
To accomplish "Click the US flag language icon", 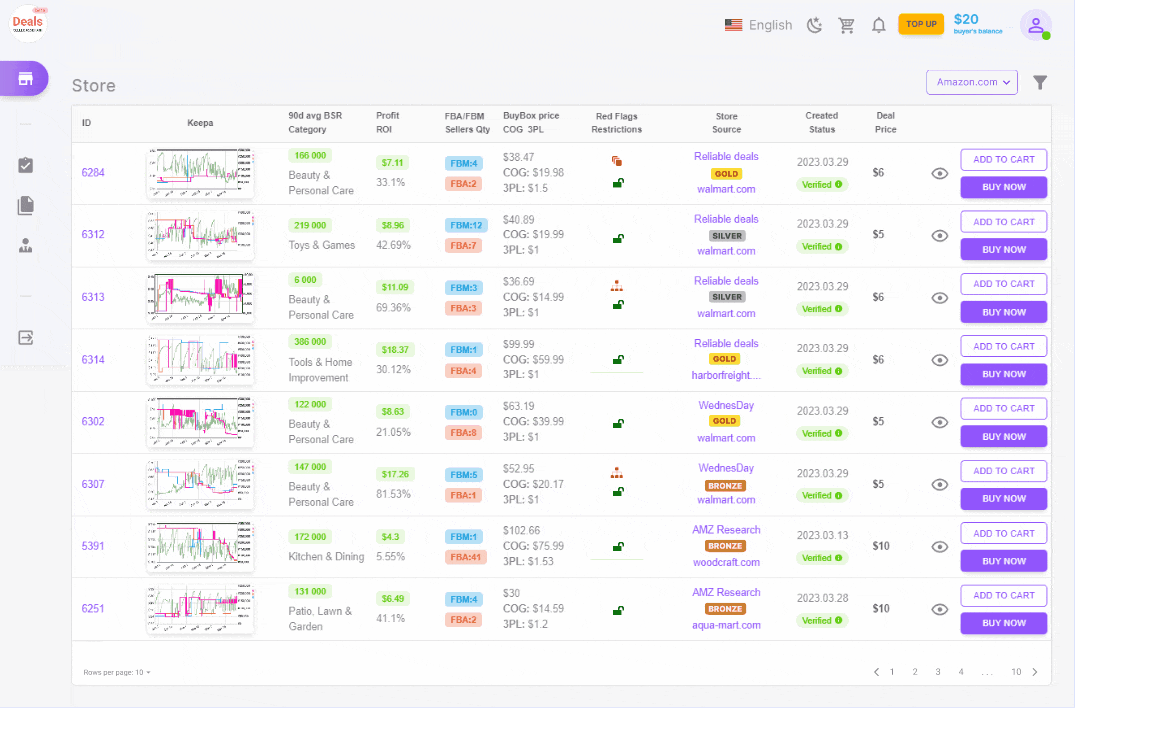I will [733, 25].
